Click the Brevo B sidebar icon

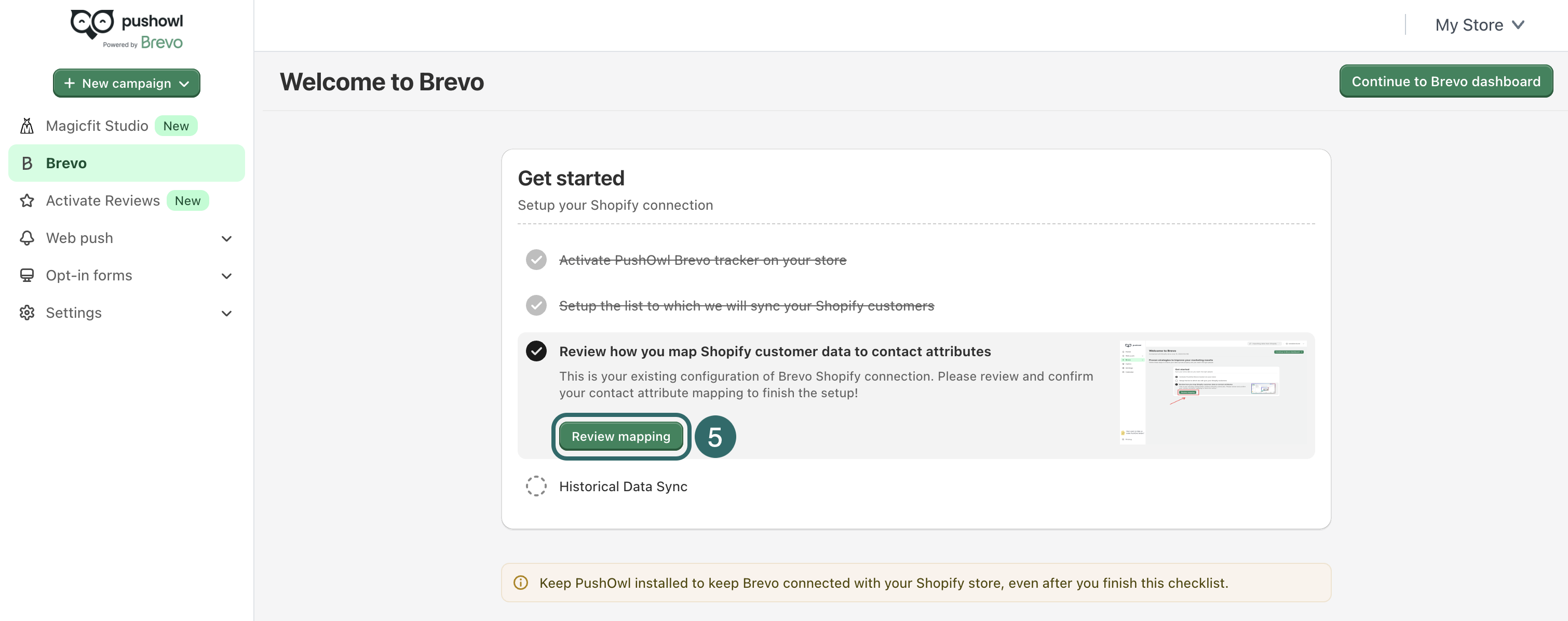tap(27, 163)
